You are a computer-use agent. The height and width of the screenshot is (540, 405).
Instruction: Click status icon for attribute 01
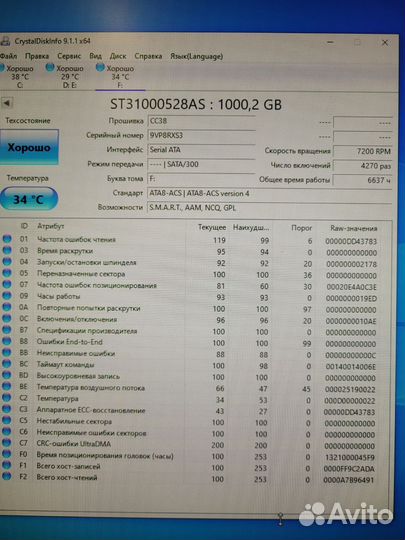click(7, 239)
